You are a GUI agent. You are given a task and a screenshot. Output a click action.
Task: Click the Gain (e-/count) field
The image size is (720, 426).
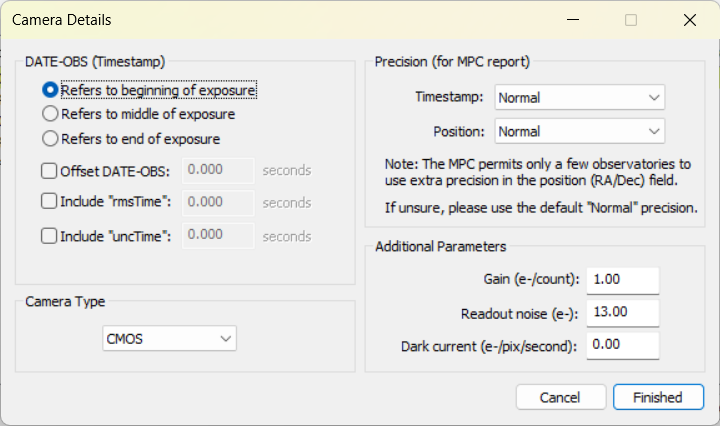pos(623,280)
